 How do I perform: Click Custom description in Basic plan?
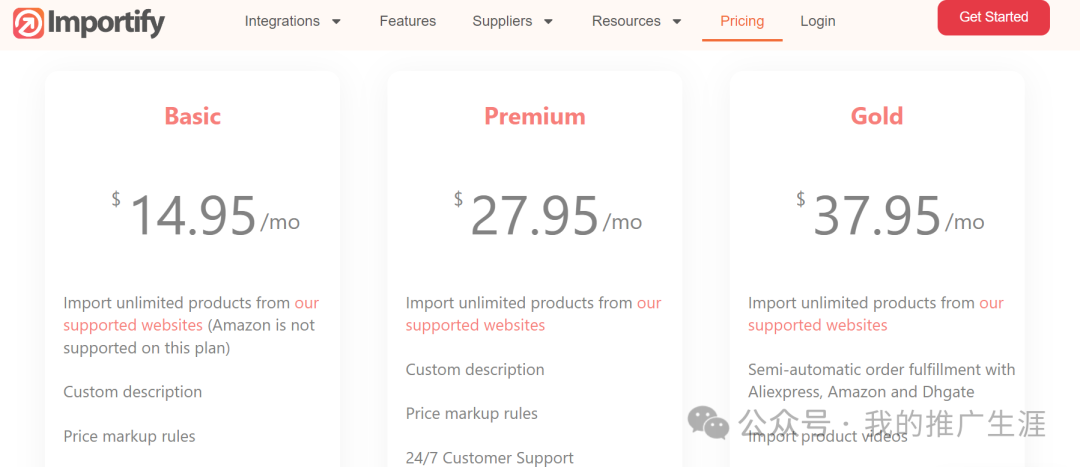(x=132, y=392)
